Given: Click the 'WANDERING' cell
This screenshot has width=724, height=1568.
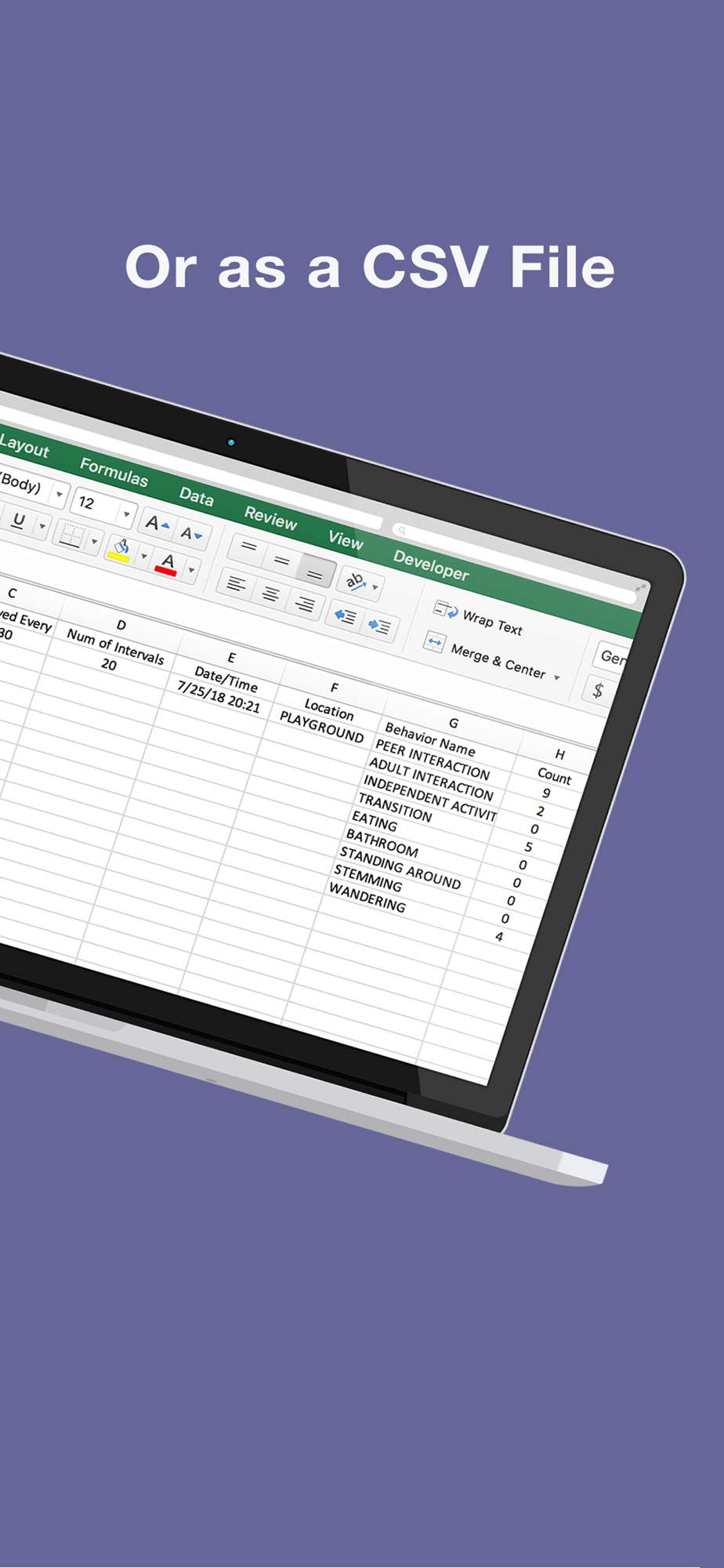Looking at the screenshot, I should point(367,898).
